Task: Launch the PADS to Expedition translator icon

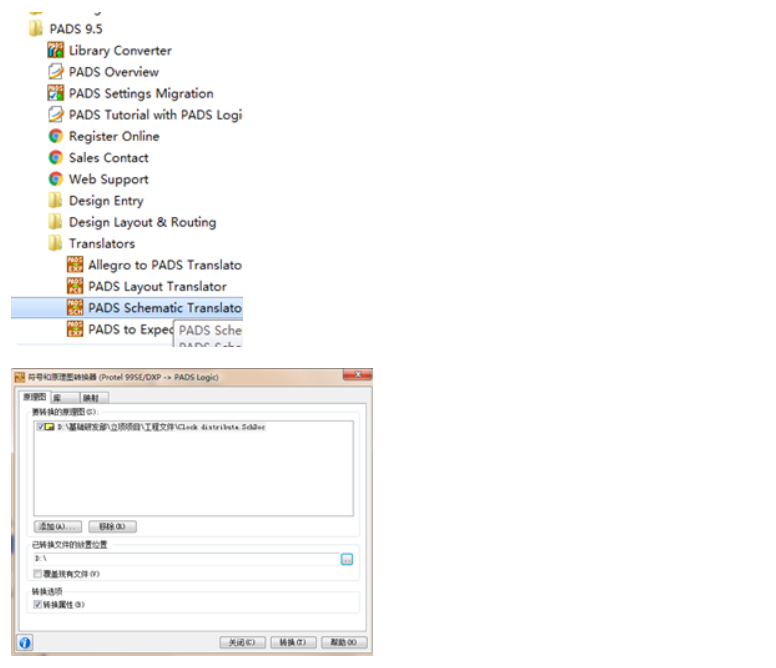Action: [x=75, y=329]
